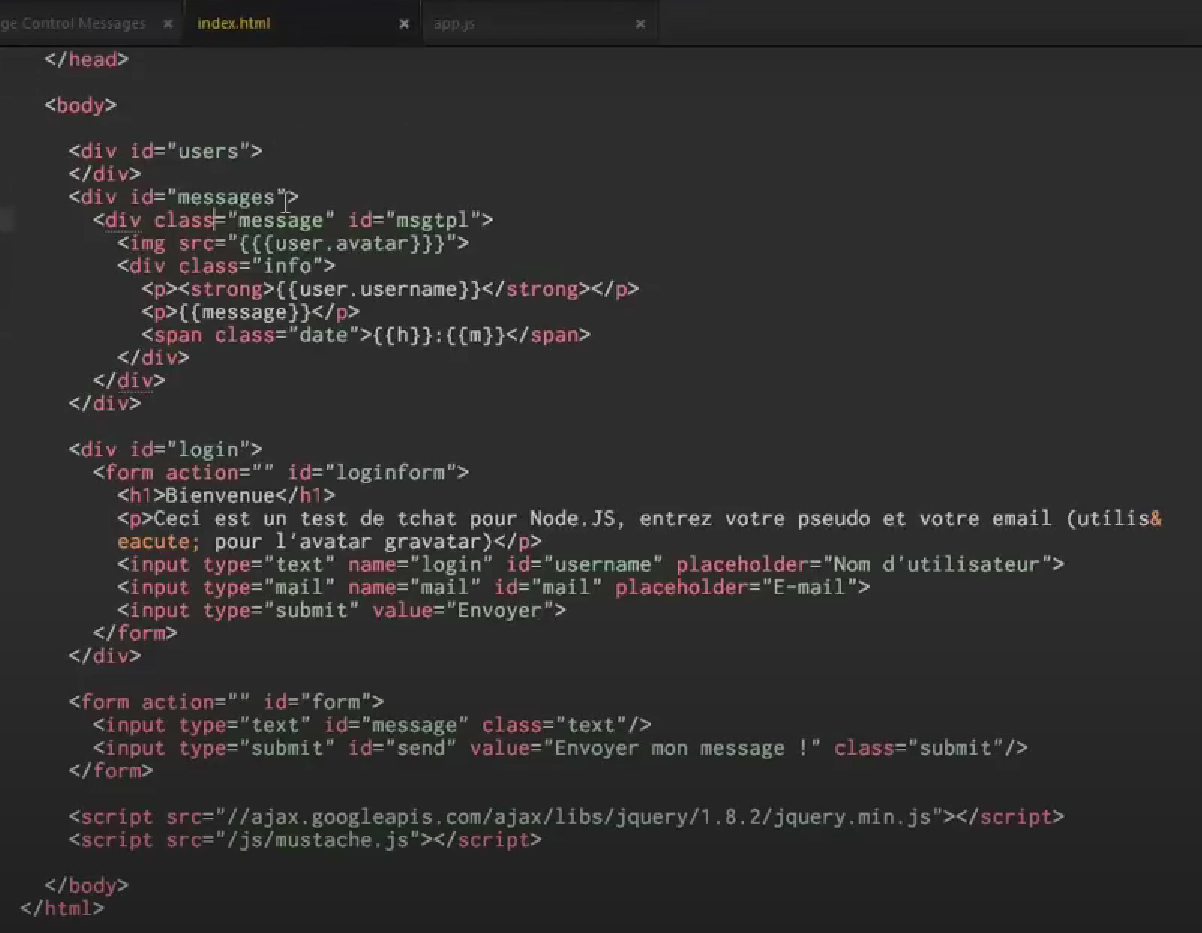Close the Control Messages tab
Image resolution: width=1202 pixels, height=933 pixels.
coord(166,24)
